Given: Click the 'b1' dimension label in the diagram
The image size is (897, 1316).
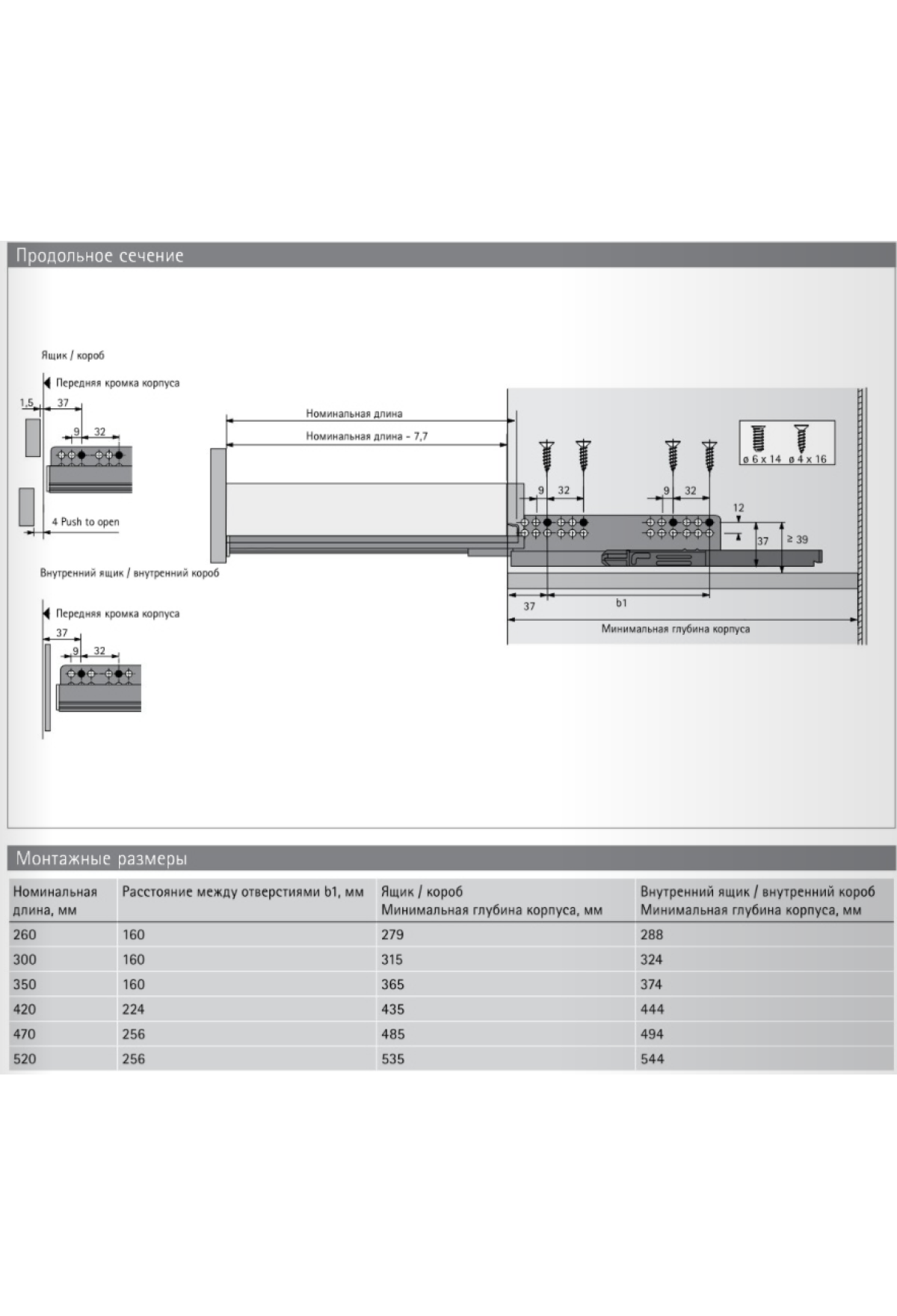Looking at the screenshot, I should [621, 603].
